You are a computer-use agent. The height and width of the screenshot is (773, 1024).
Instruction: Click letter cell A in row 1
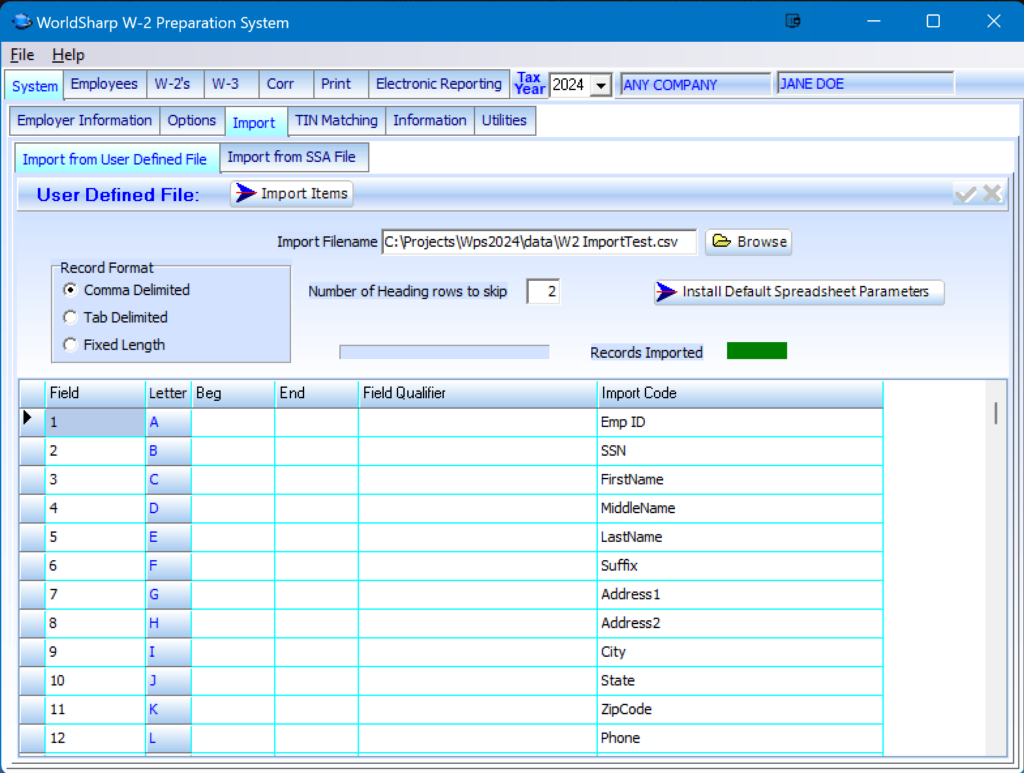pyautogui.click(x=168, y=422)
